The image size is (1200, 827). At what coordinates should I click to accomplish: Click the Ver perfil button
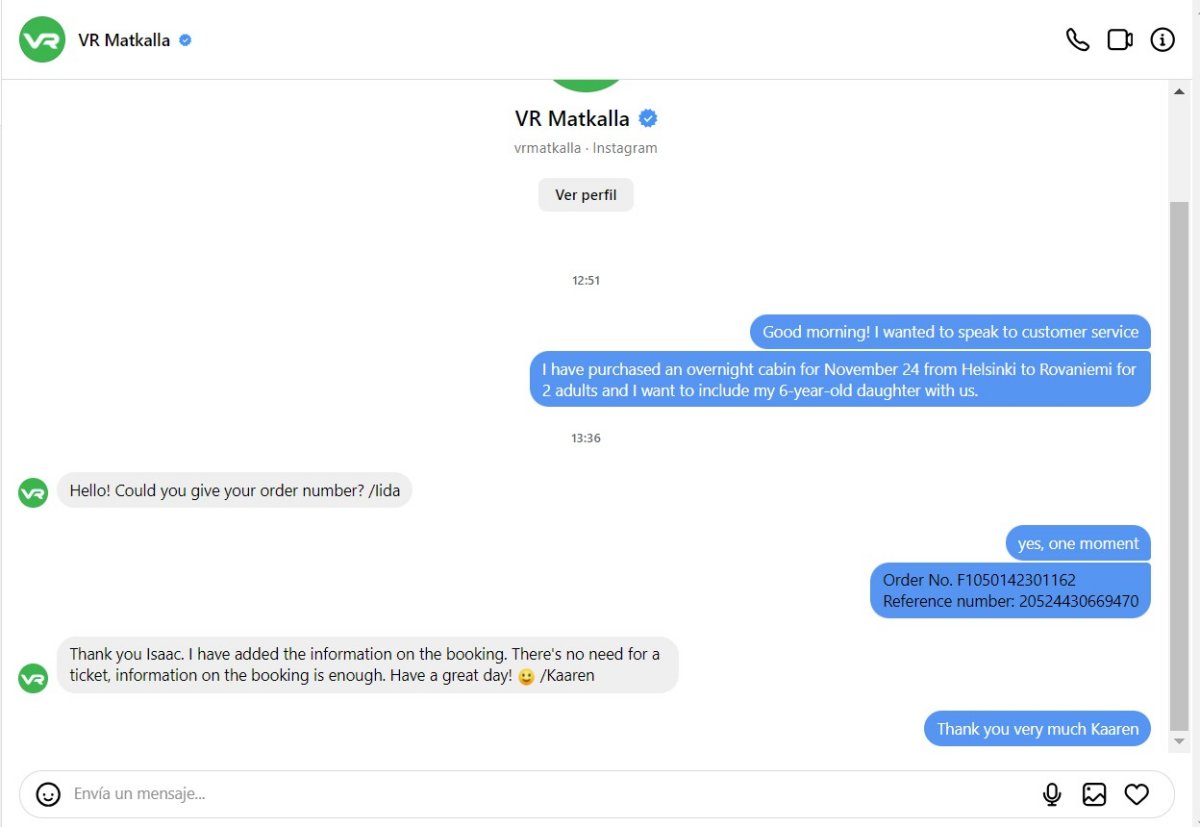coord(586,195)
